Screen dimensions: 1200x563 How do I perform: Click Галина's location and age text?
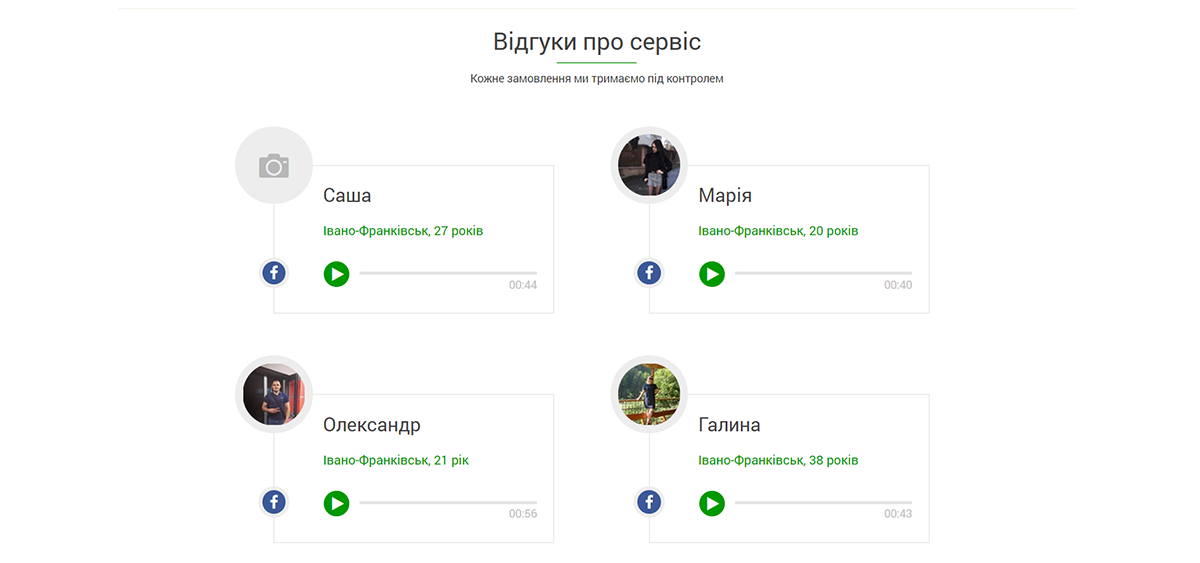pyautogui.click(x=778, y=461)
